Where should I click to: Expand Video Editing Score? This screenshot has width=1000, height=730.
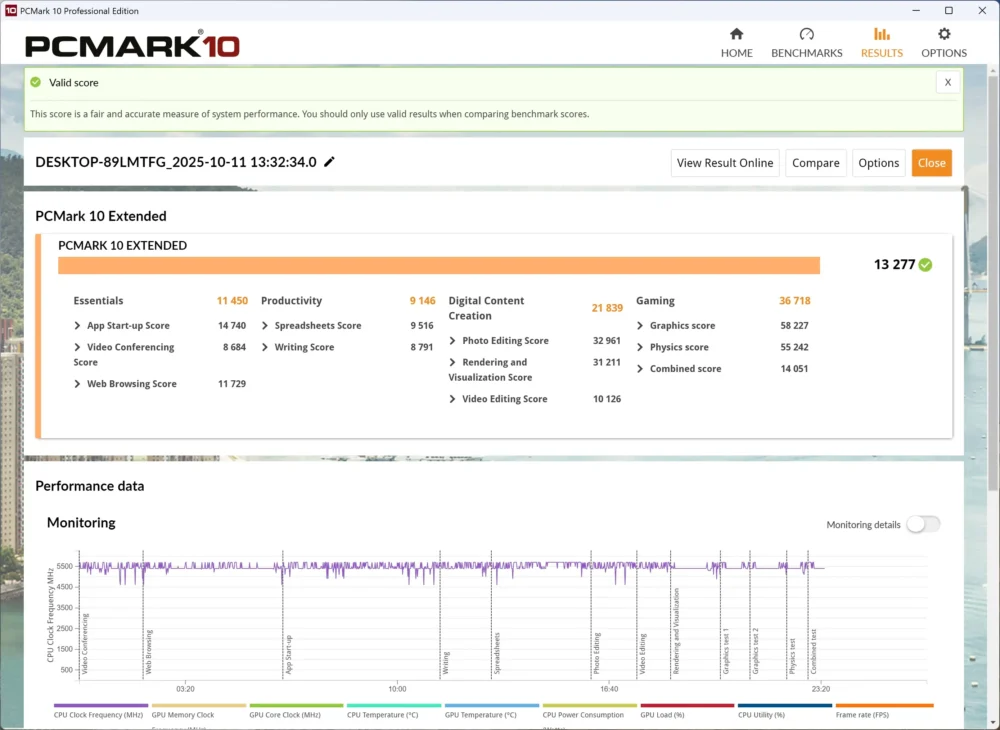[452, 399]
